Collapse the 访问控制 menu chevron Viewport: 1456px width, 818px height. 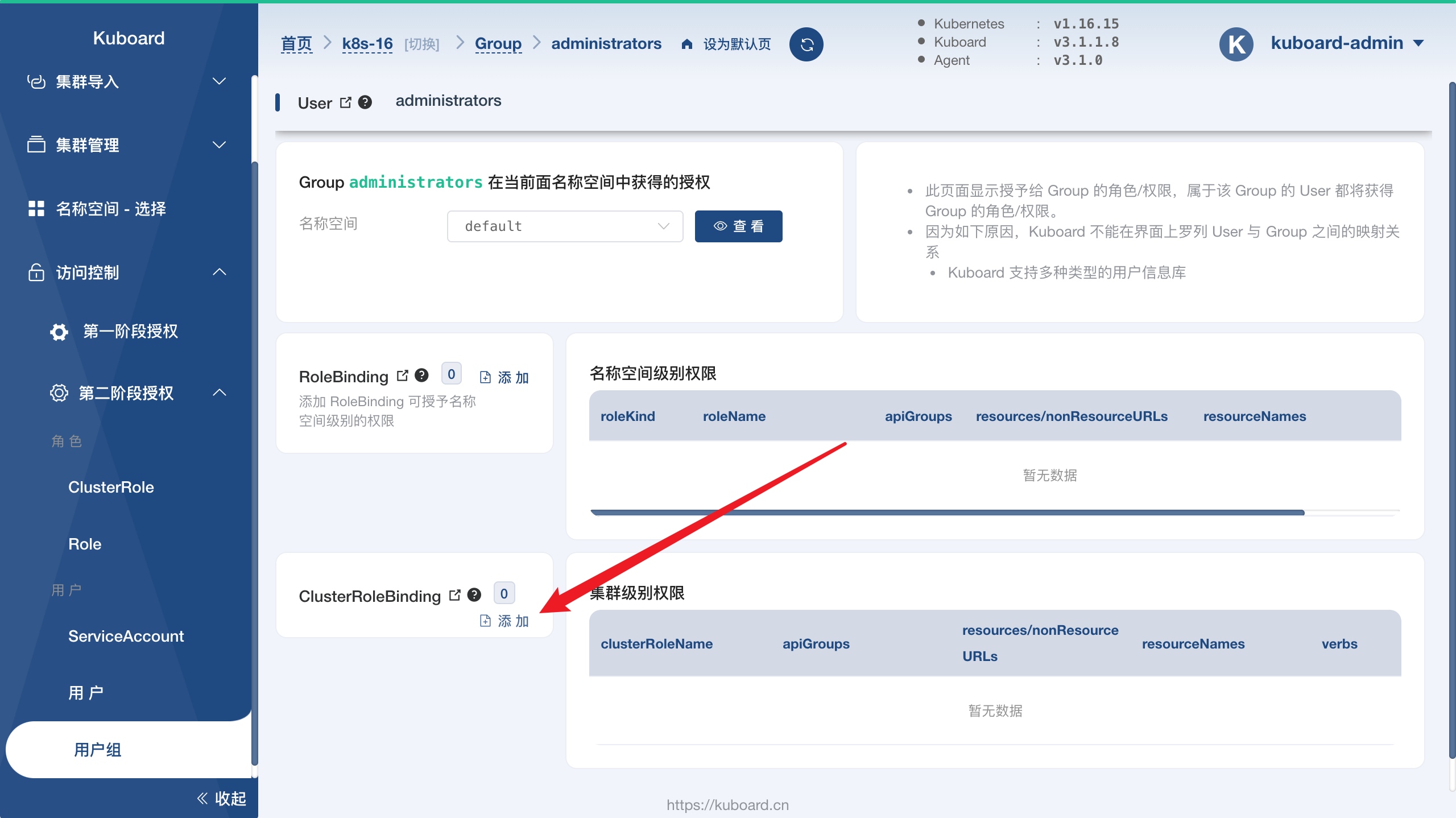pos(220,272)
